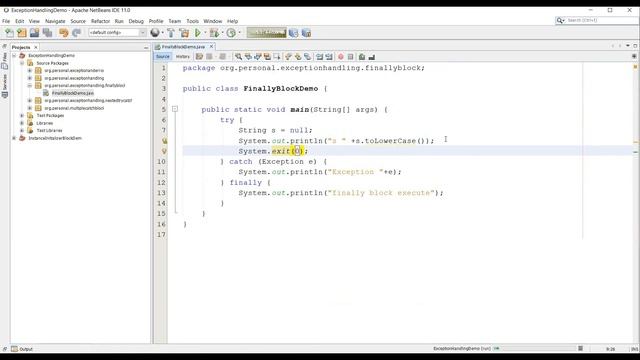
Task: Click the Debug Project toolbar icon
Action: pos(214,33)
